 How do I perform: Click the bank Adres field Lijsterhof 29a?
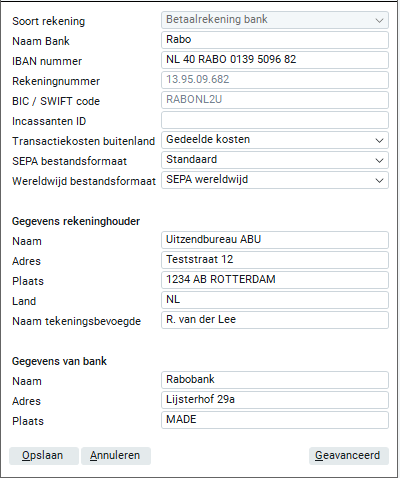tap(275, 400)
